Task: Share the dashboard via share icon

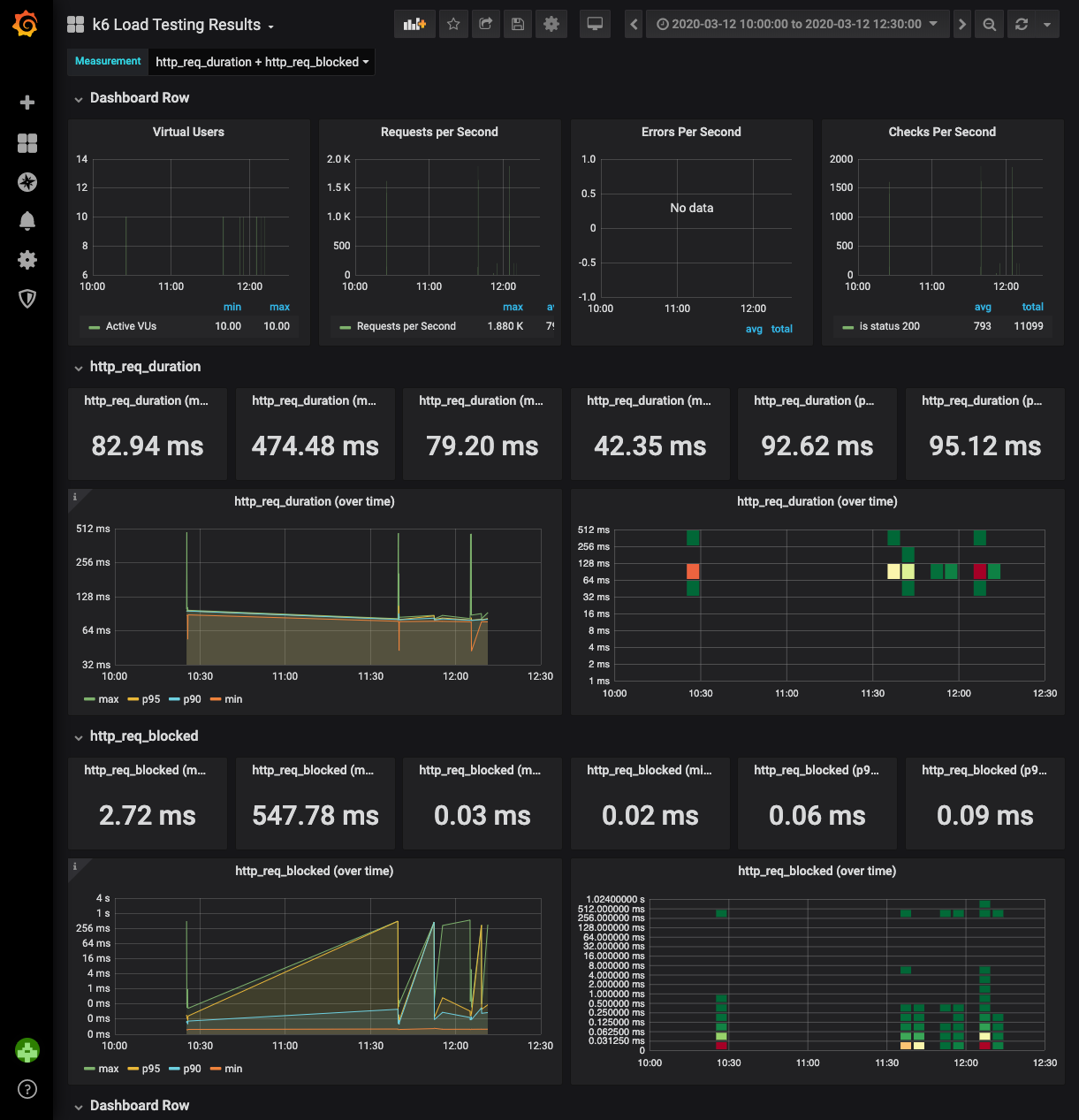Action: tap(485, 24)
